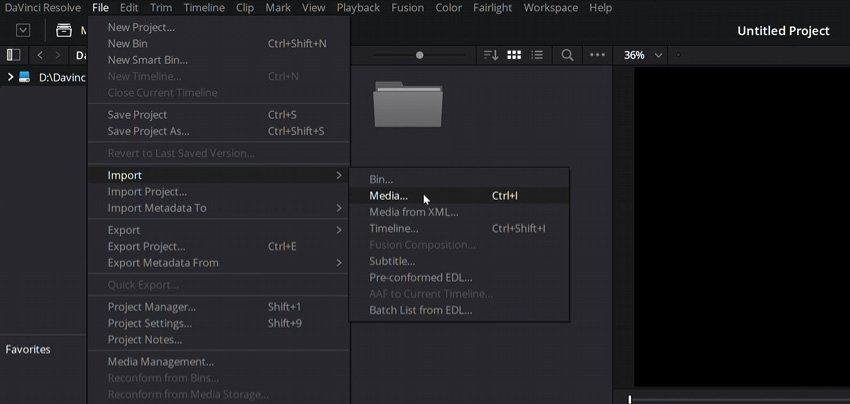
Task: Select the gray folder thumbnail
Action: pyautogui.click(x=408, y=104)
